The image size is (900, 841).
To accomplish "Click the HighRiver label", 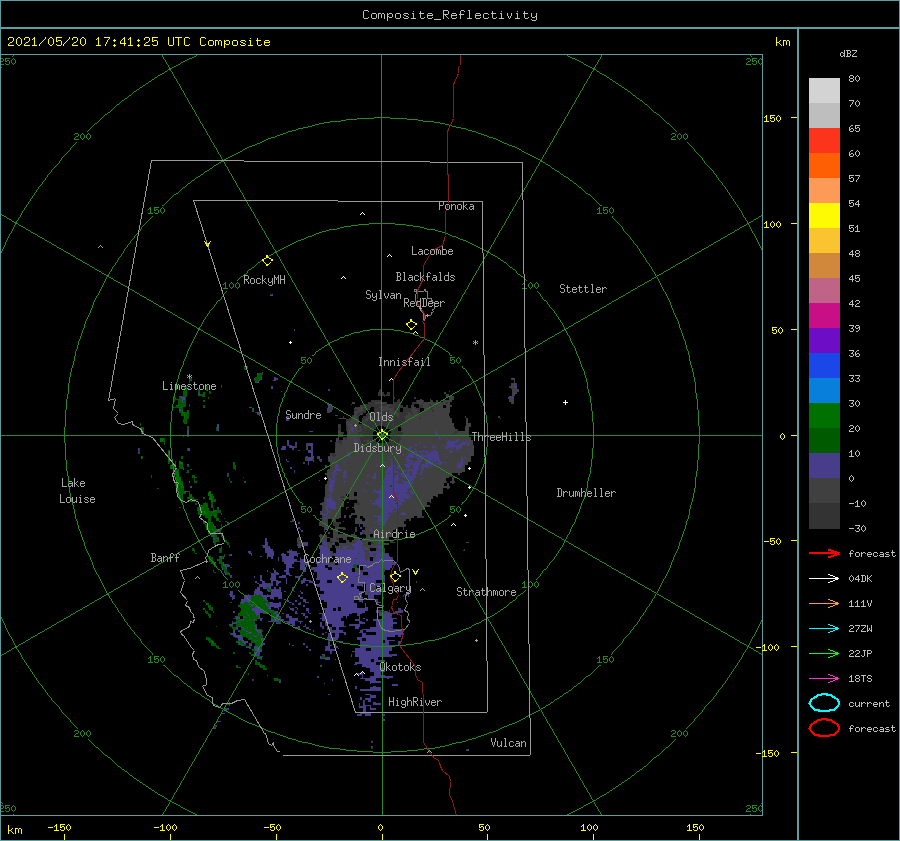I will (x=414, y=702).
